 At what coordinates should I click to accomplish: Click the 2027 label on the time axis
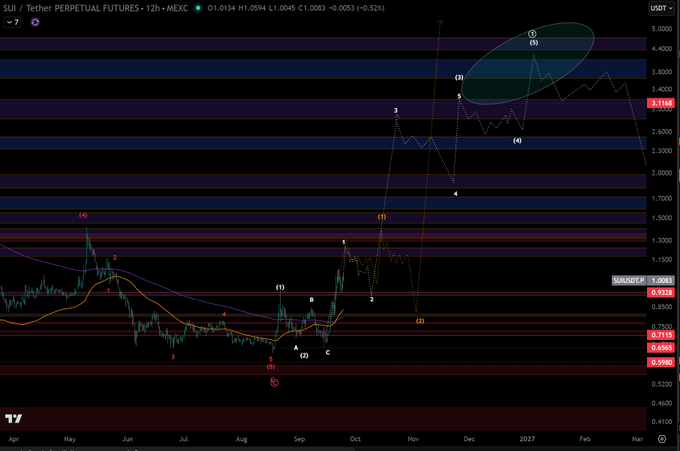[x=527, y=439]
